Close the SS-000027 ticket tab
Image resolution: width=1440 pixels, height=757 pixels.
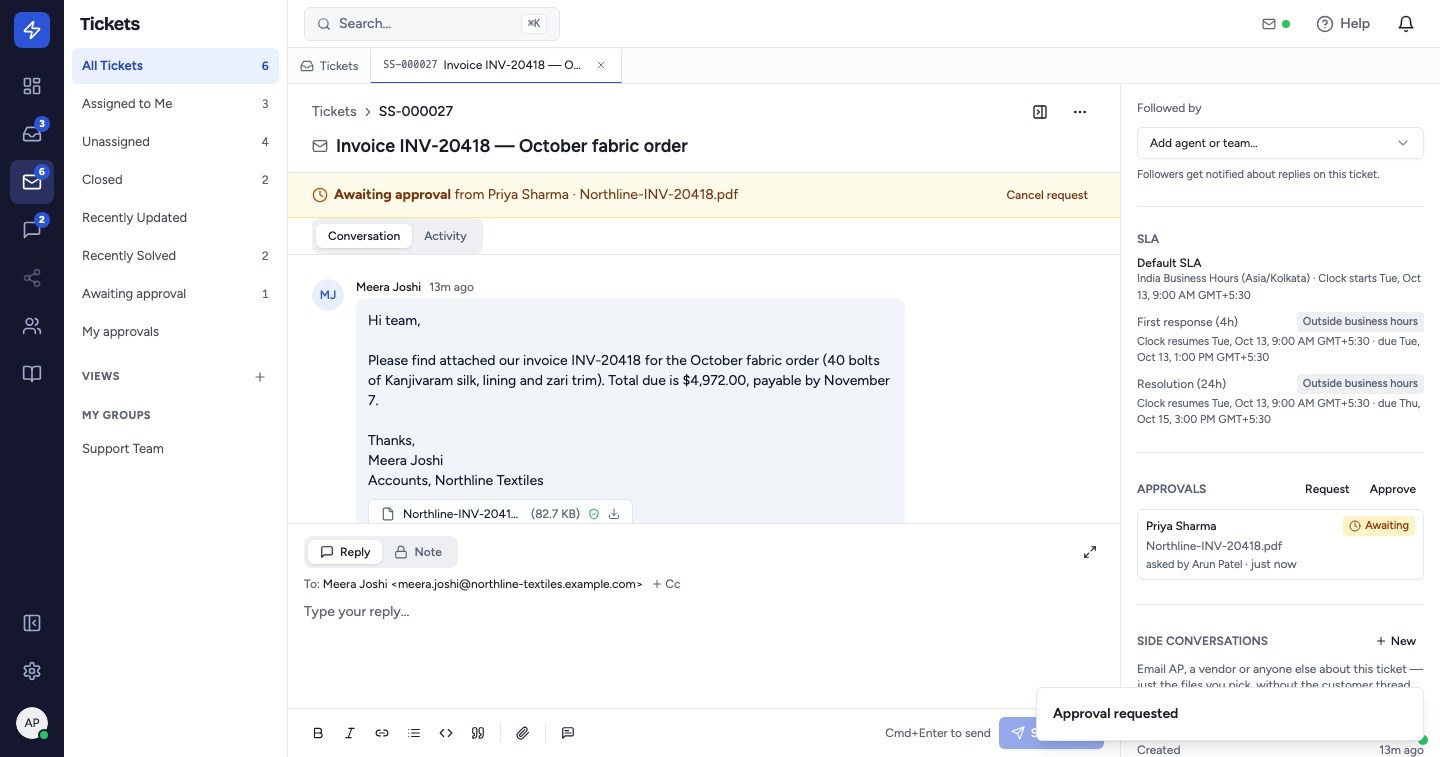pyautogui.click(x=601, y=65)
